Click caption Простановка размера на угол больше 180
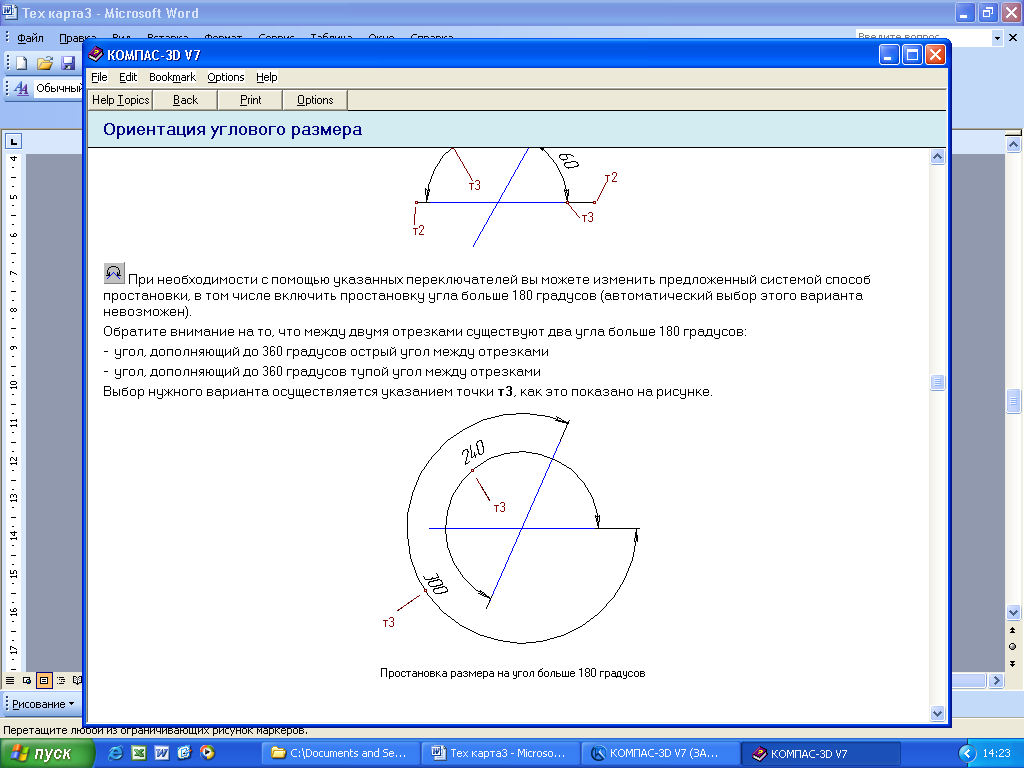1024x768 pixels. click(x=513, y=673)
